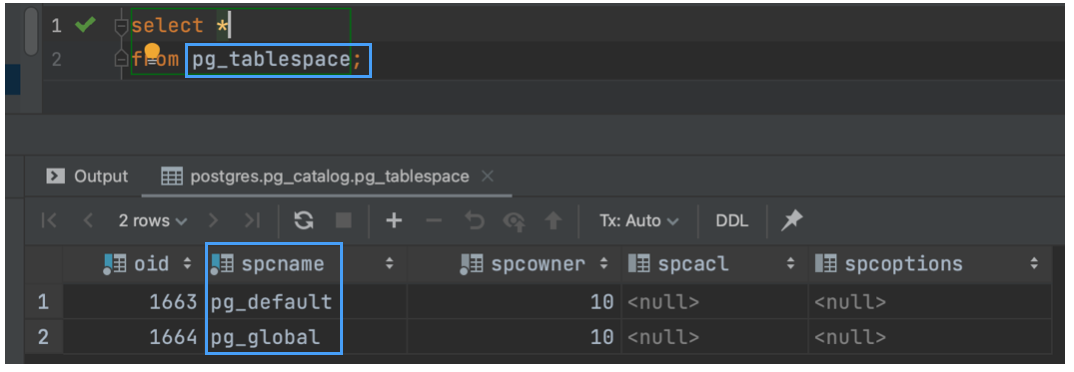The height and width of the screenshot is (372, 1074).
Task: Pin the result tab with pin icon
Action: (x=792, y=221)
